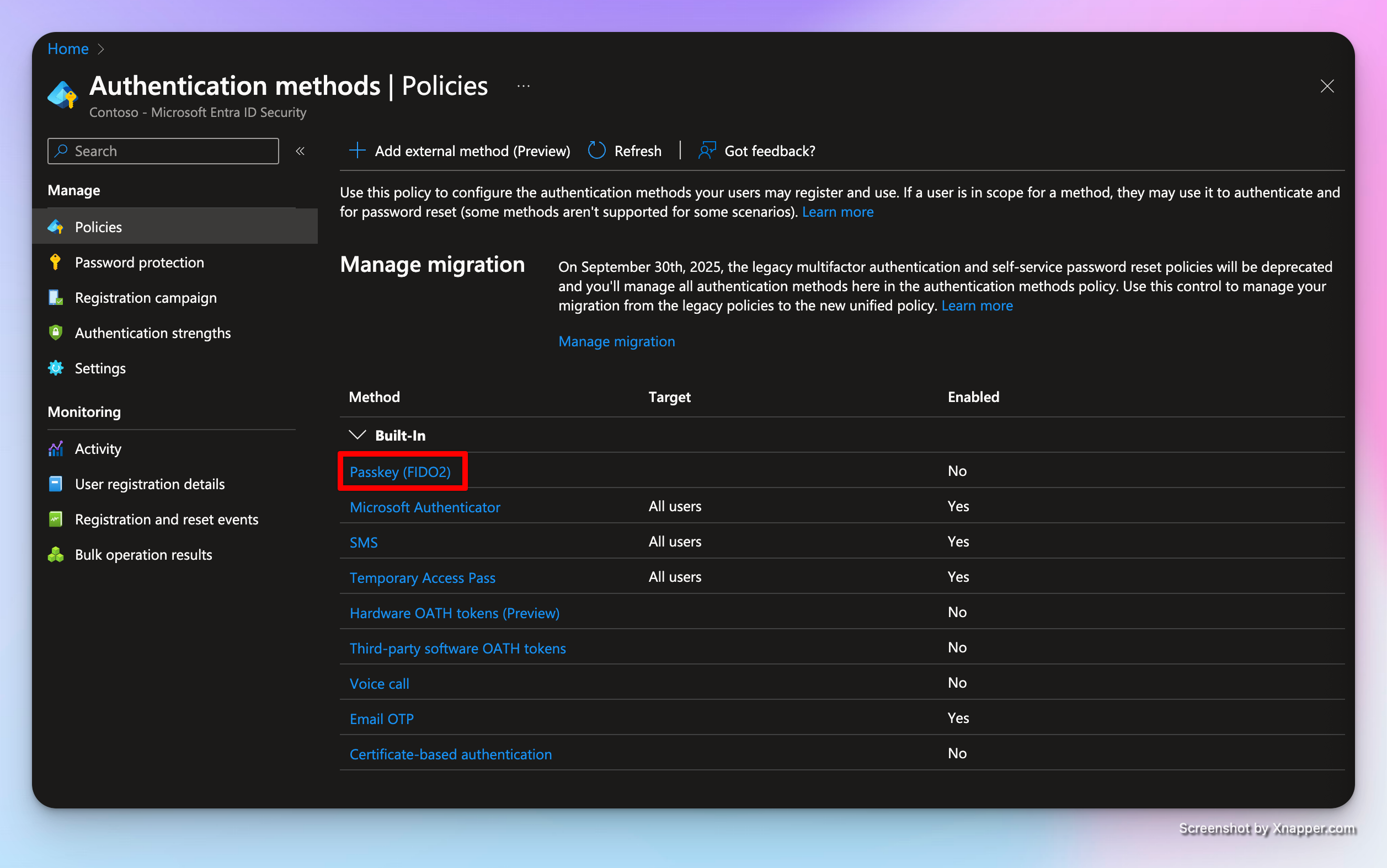Click the sidebar Search input field
This screenshot has width=1387, height=868.
tap(172, 151)
